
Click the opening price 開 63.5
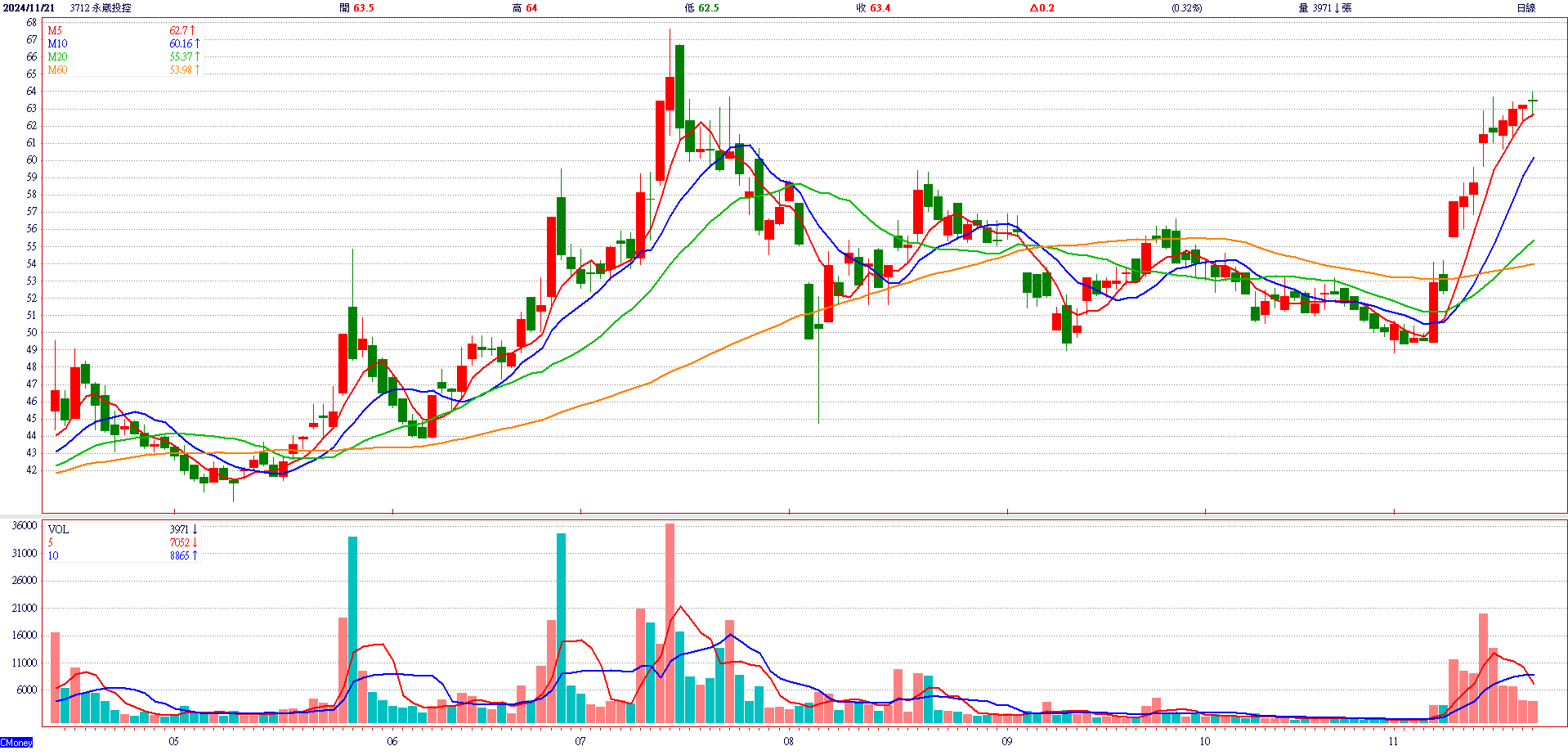[x=356, y=7]
